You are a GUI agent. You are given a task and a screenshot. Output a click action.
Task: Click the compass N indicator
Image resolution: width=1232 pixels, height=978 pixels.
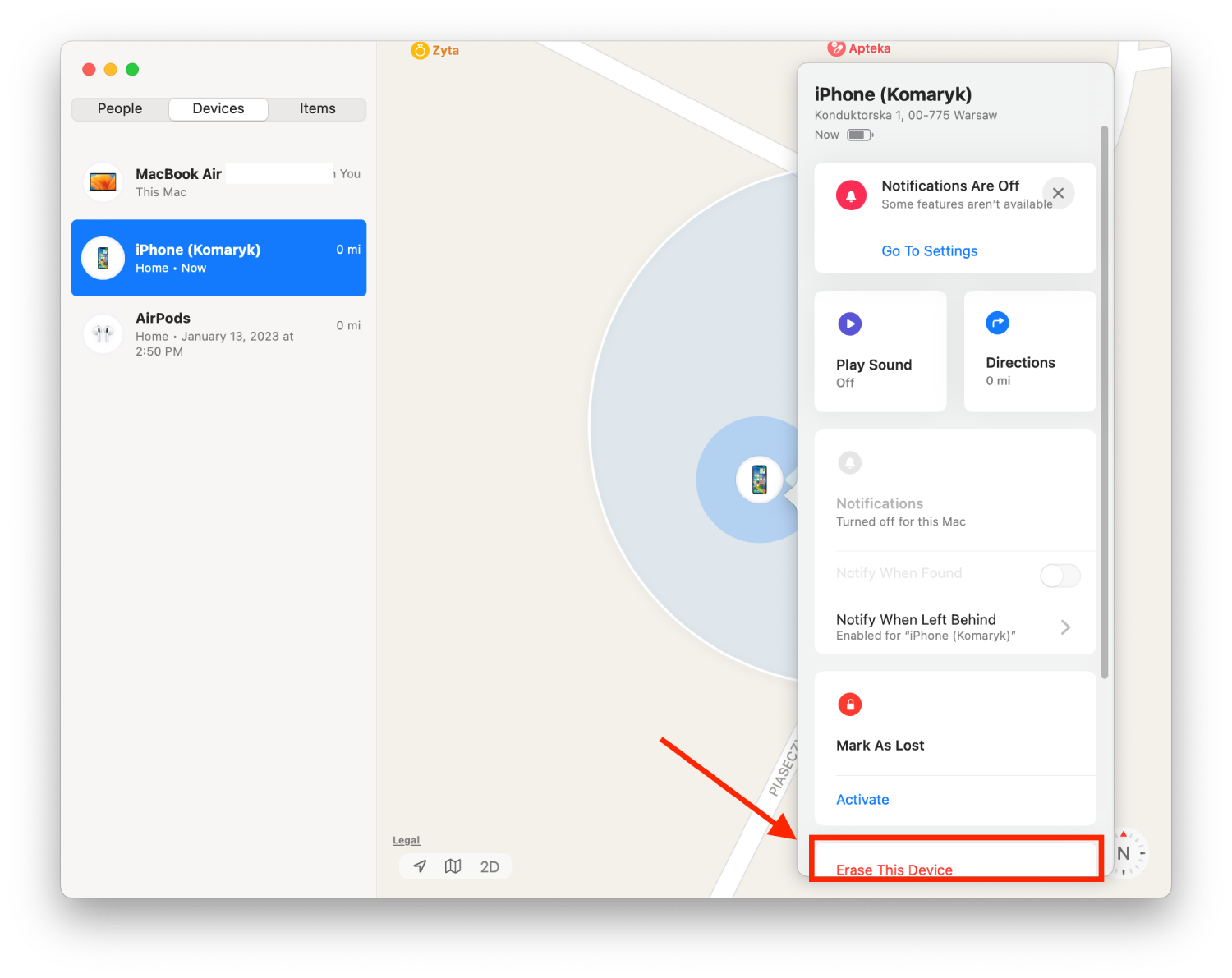[x=1124, y=853]
